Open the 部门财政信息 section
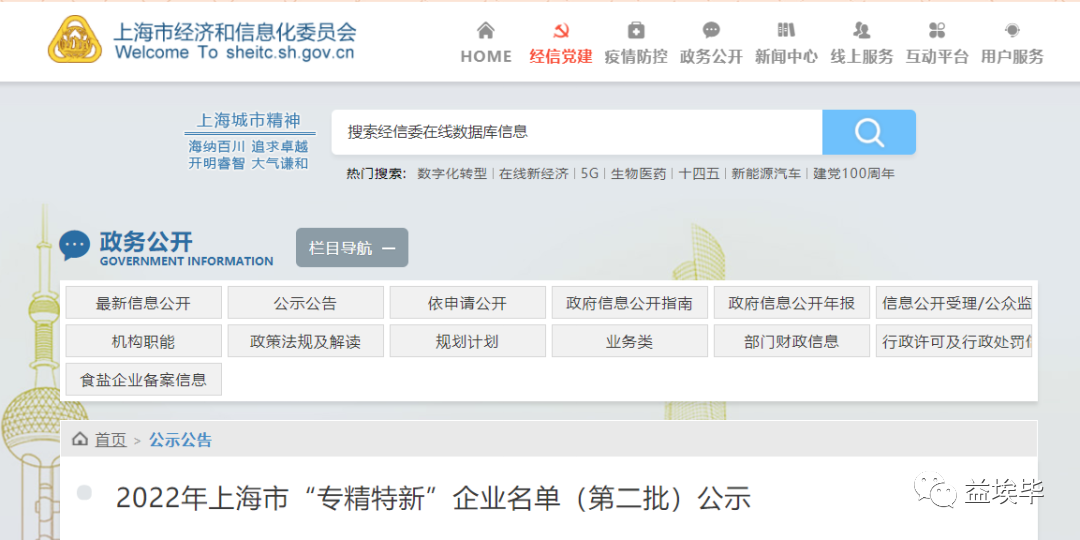The image size is (1080, 540). click(x=792, y=341)
